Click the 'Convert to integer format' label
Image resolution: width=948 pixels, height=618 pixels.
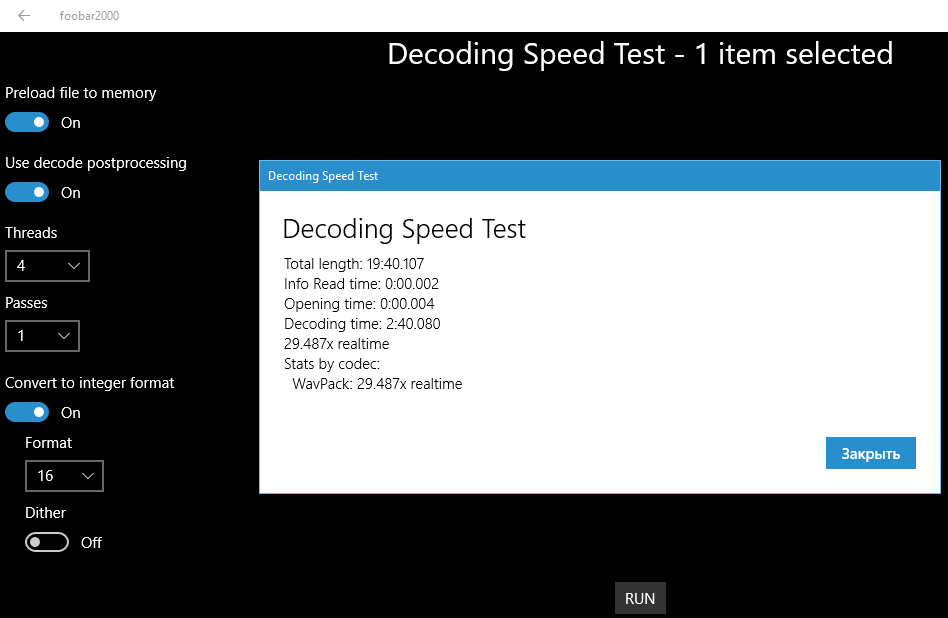[89, 383]
